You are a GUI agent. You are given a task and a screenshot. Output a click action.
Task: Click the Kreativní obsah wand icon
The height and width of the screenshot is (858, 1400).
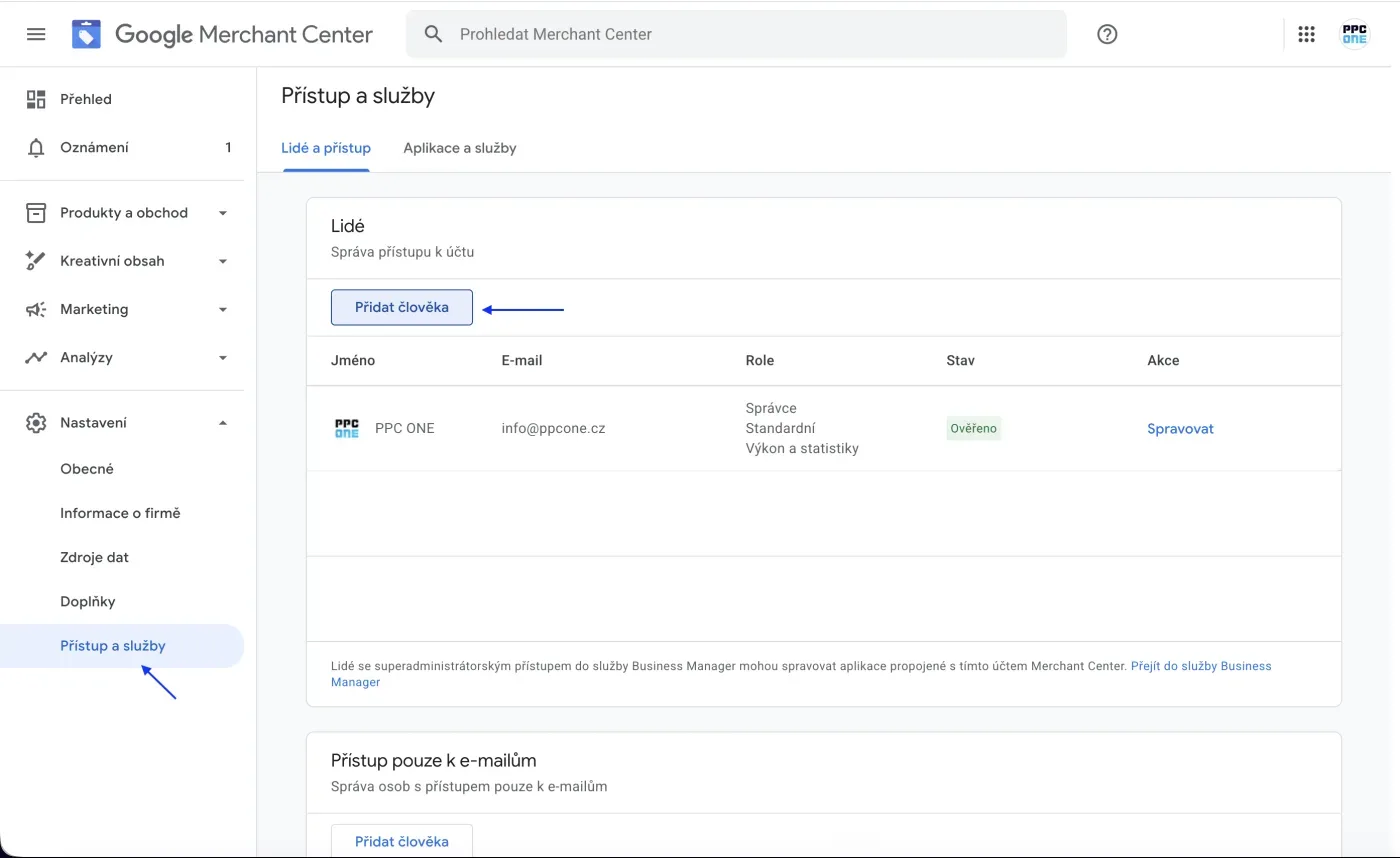click(36, 261)
